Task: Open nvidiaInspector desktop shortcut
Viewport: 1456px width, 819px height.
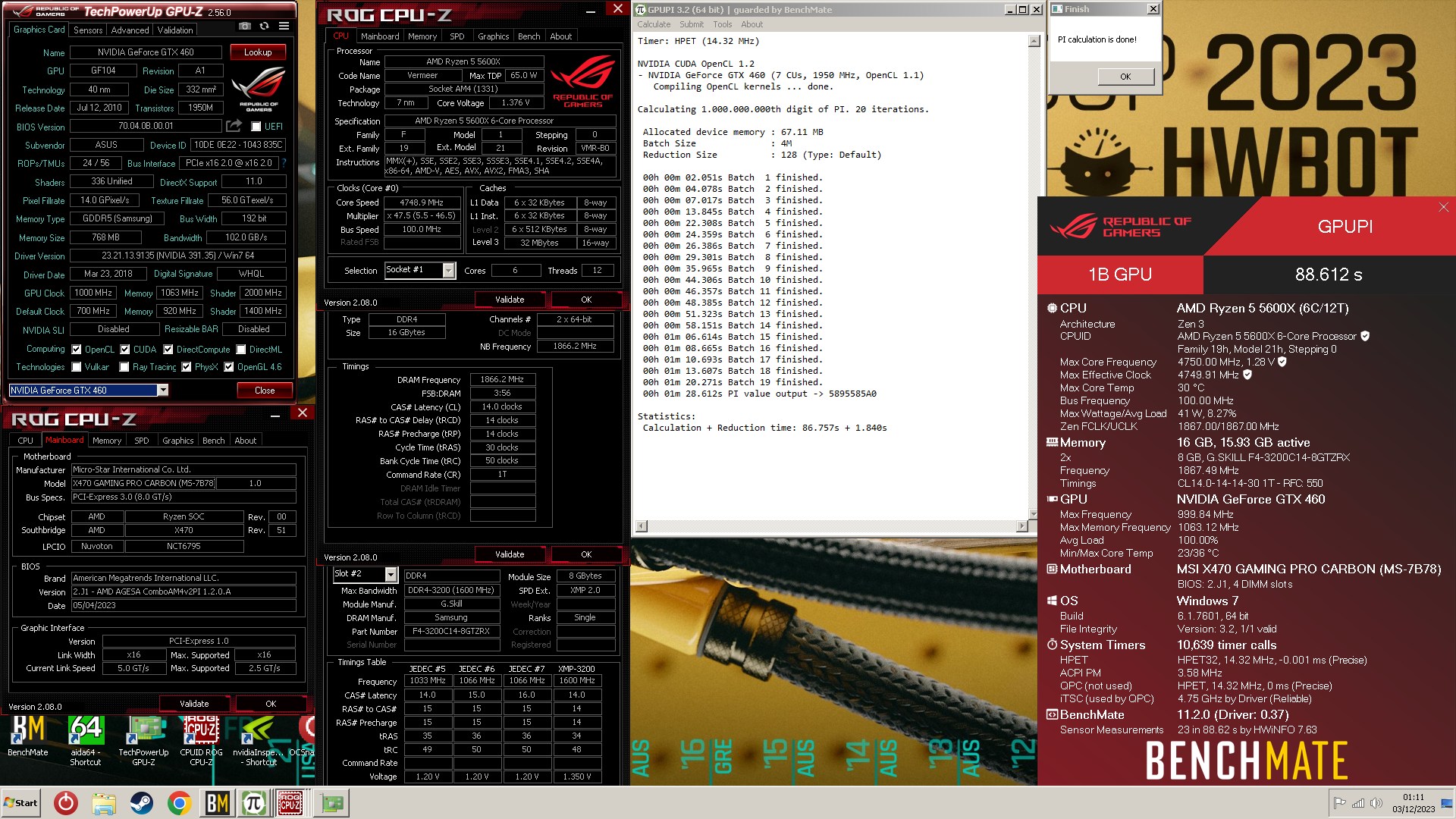Action: tap(259, 741)
